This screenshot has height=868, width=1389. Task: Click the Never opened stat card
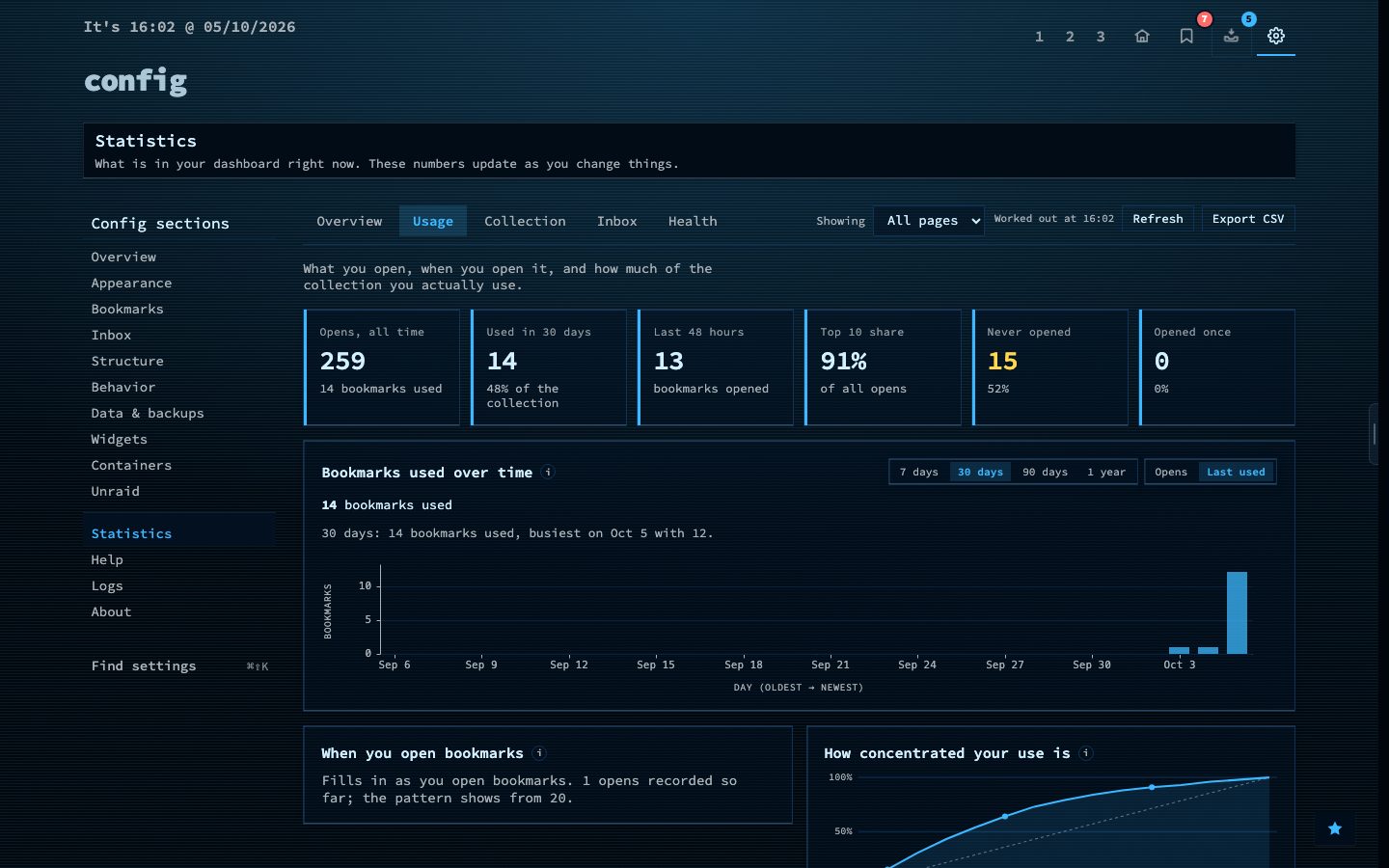click(x=1050, y=367)
